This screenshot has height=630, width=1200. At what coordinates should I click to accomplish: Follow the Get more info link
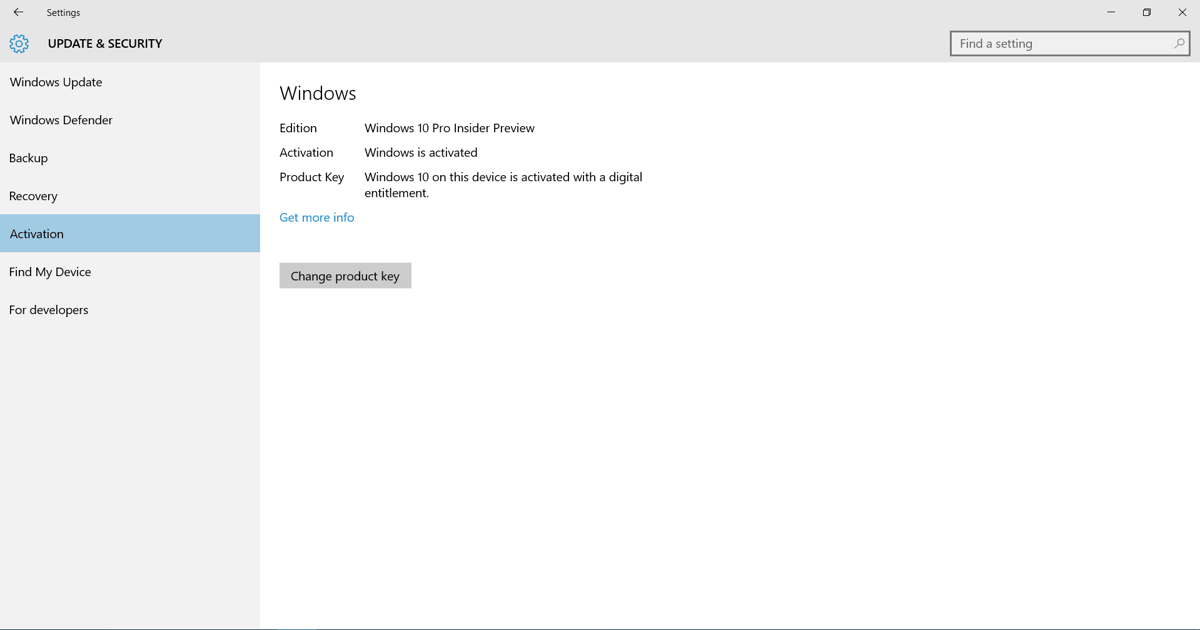click(x=317, y=217)
